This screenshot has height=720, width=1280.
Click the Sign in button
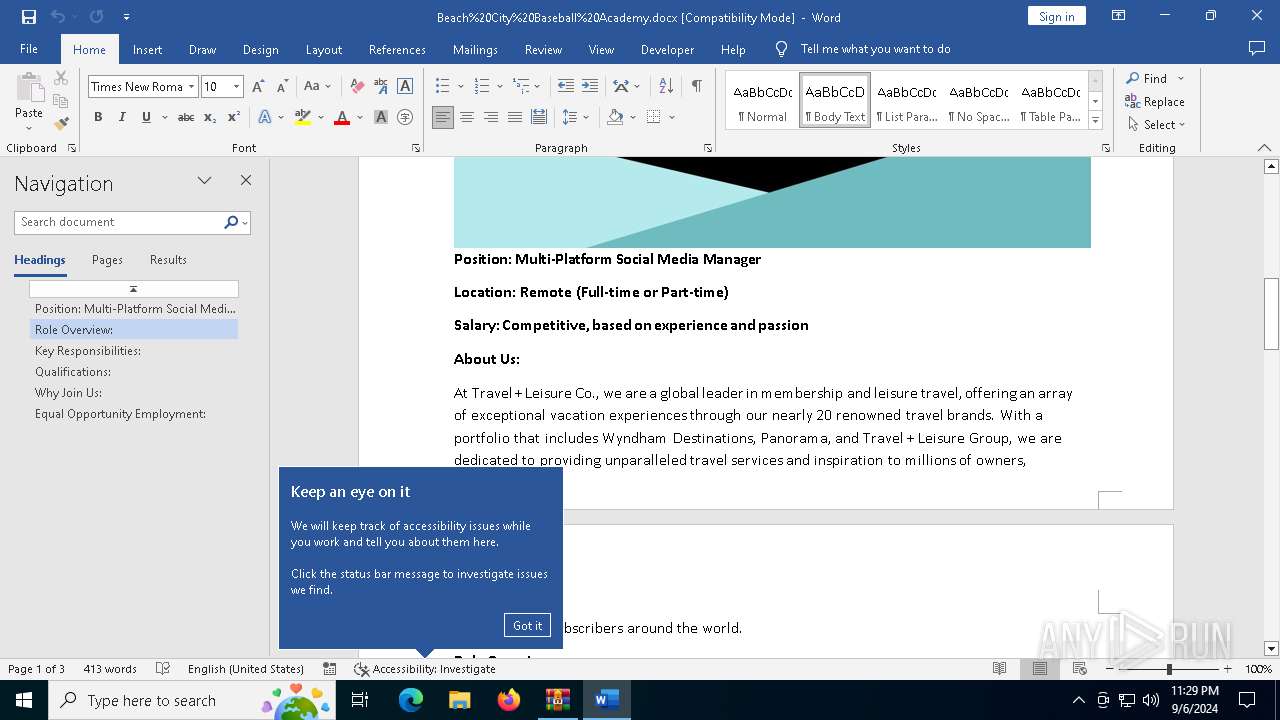tap(1056, 16)
